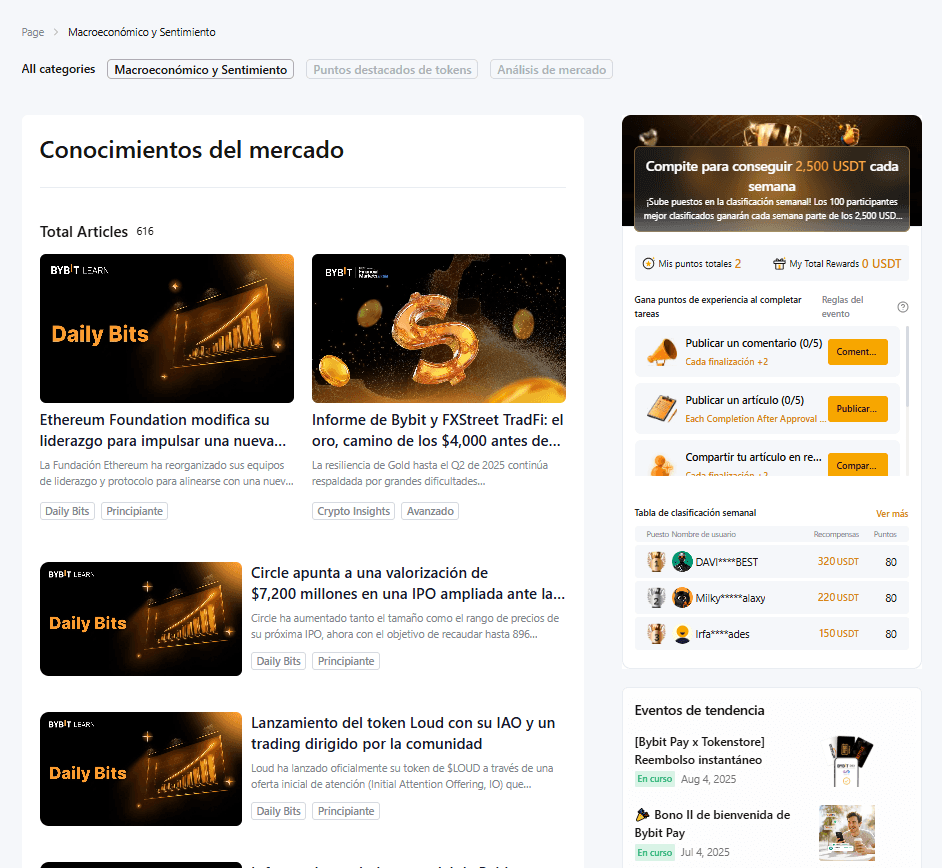Click the Crypto Insights tag
Viewport: 942px width, 868px height.
point(353,511)
